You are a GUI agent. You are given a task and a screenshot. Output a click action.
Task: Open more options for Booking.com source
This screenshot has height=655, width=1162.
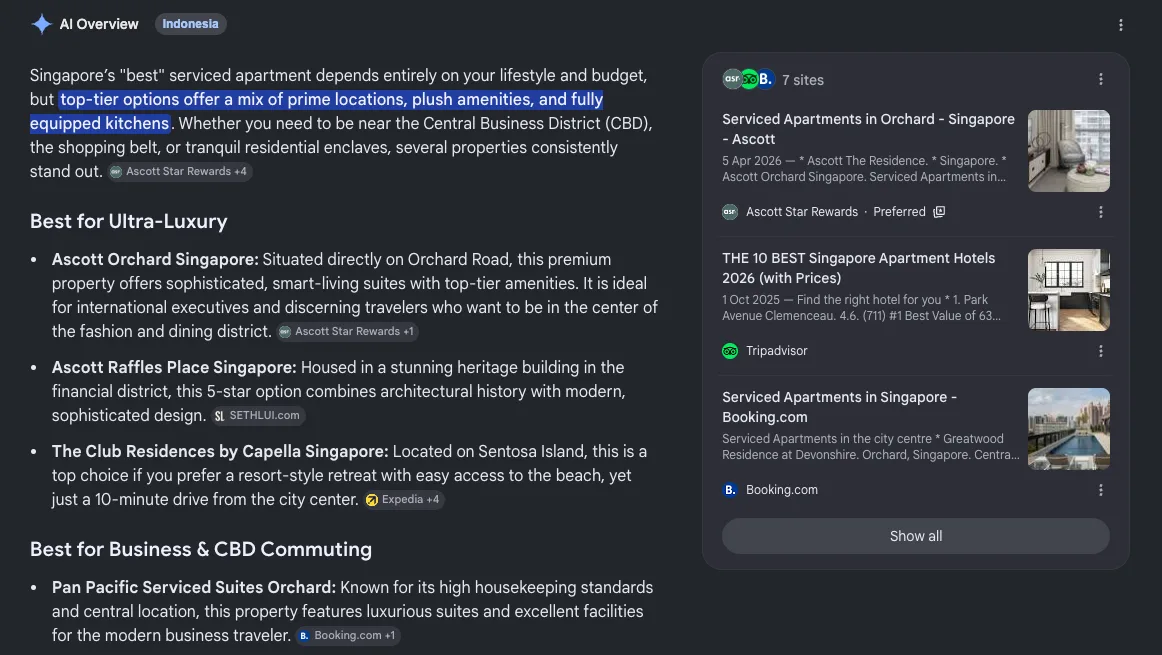pyautogui.click(x=1100, y=491)
